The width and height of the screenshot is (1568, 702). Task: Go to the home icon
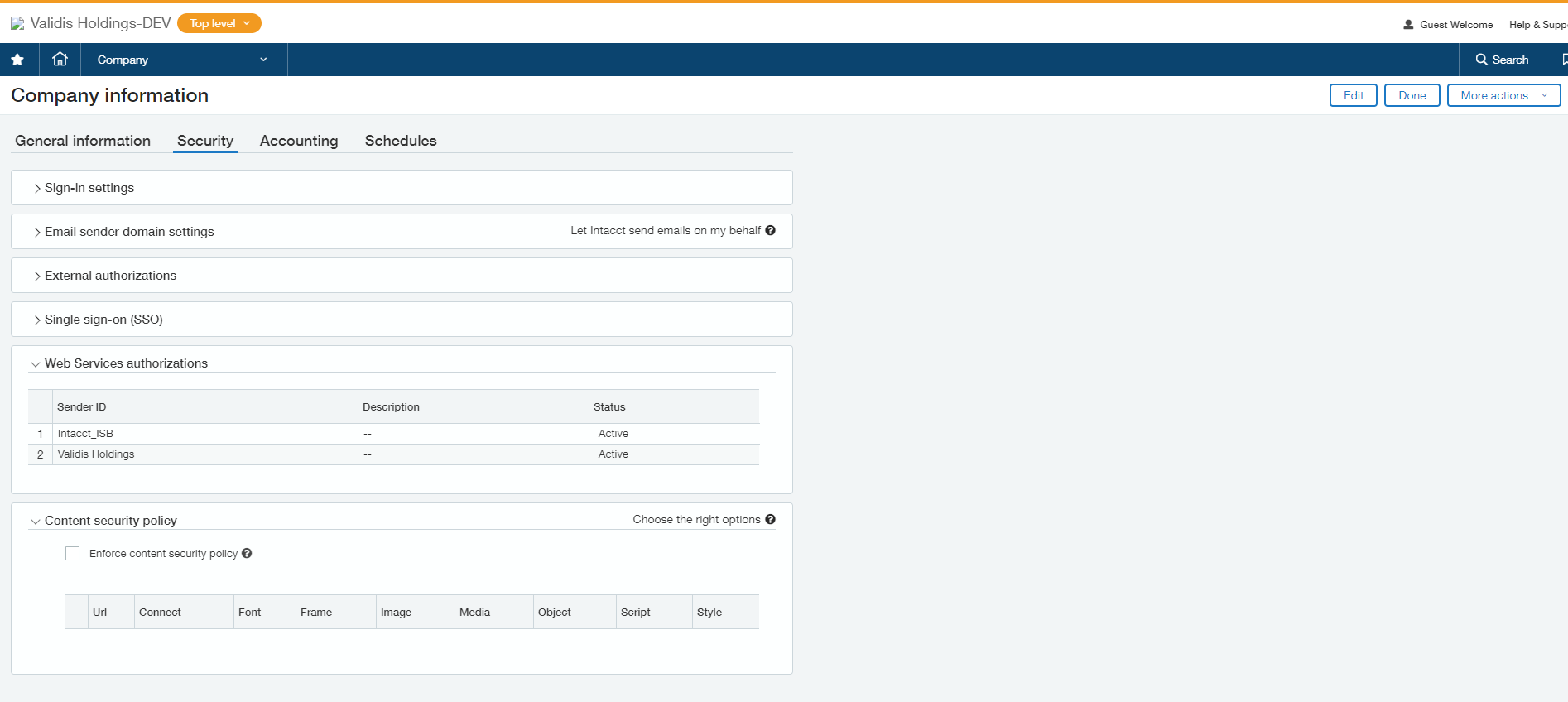tap(60, 59)
